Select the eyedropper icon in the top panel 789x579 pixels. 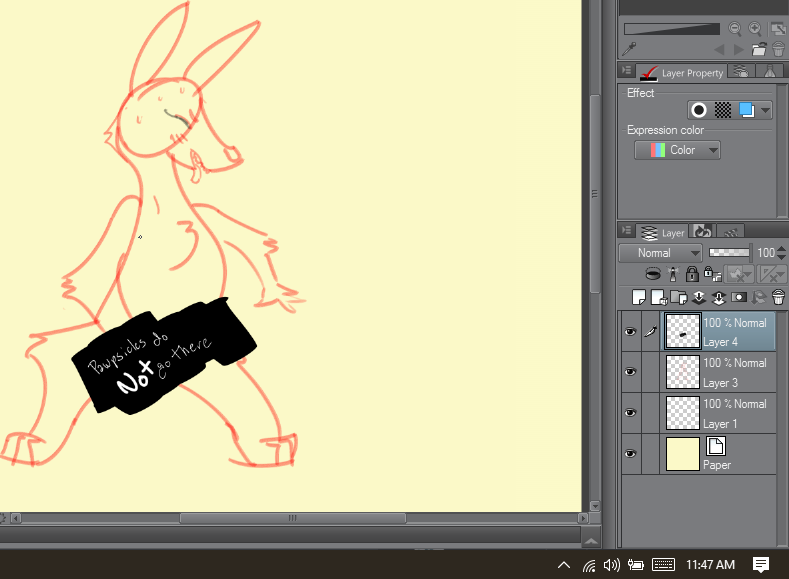click(630, 49)
